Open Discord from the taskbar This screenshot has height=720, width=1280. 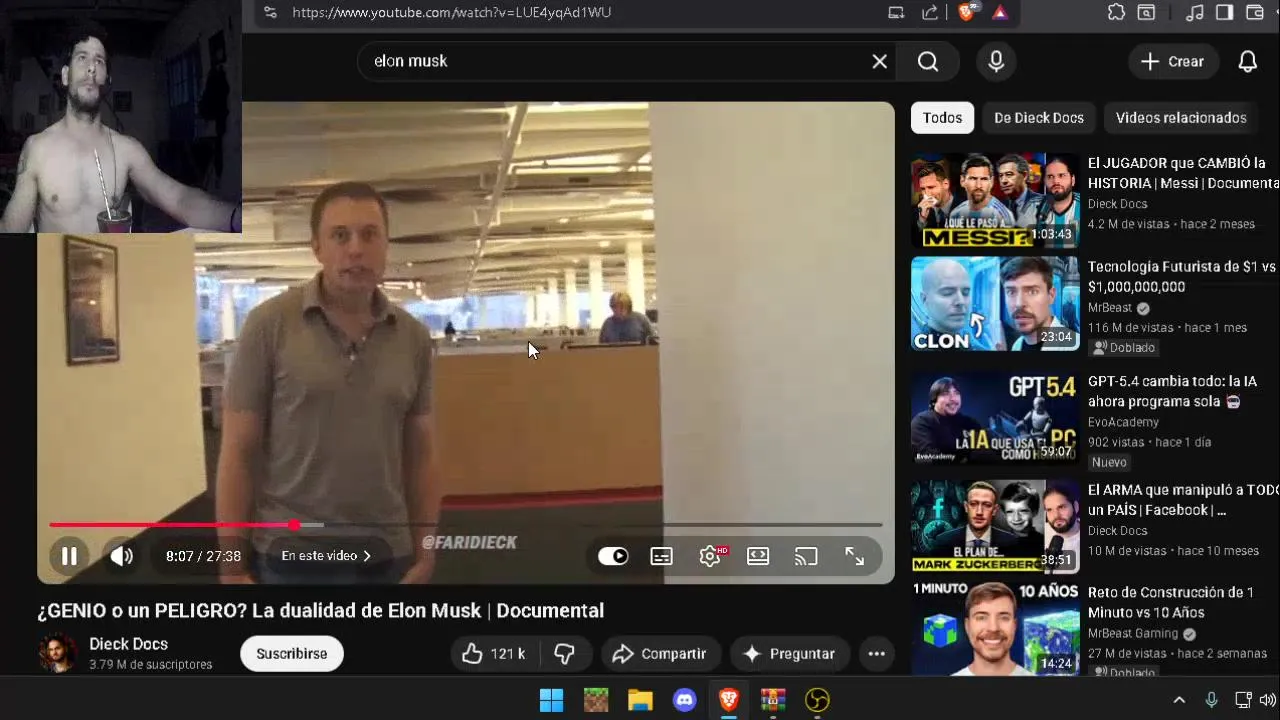685,700
